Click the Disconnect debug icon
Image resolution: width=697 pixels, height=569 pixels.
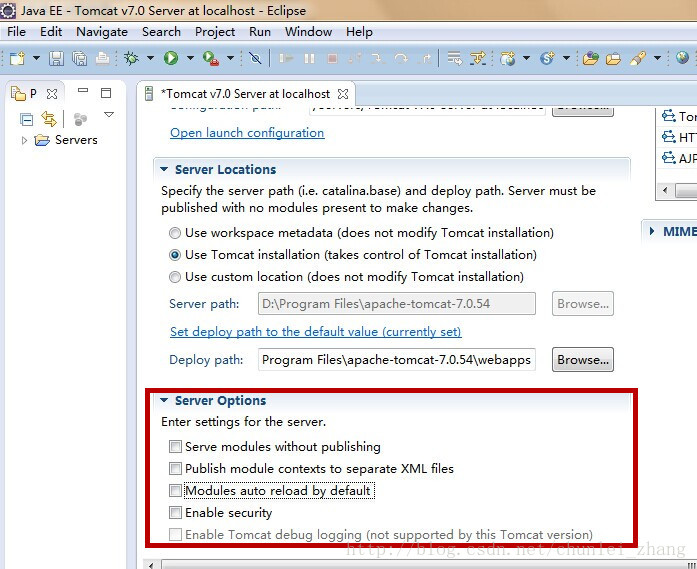[x=355, y=58]
